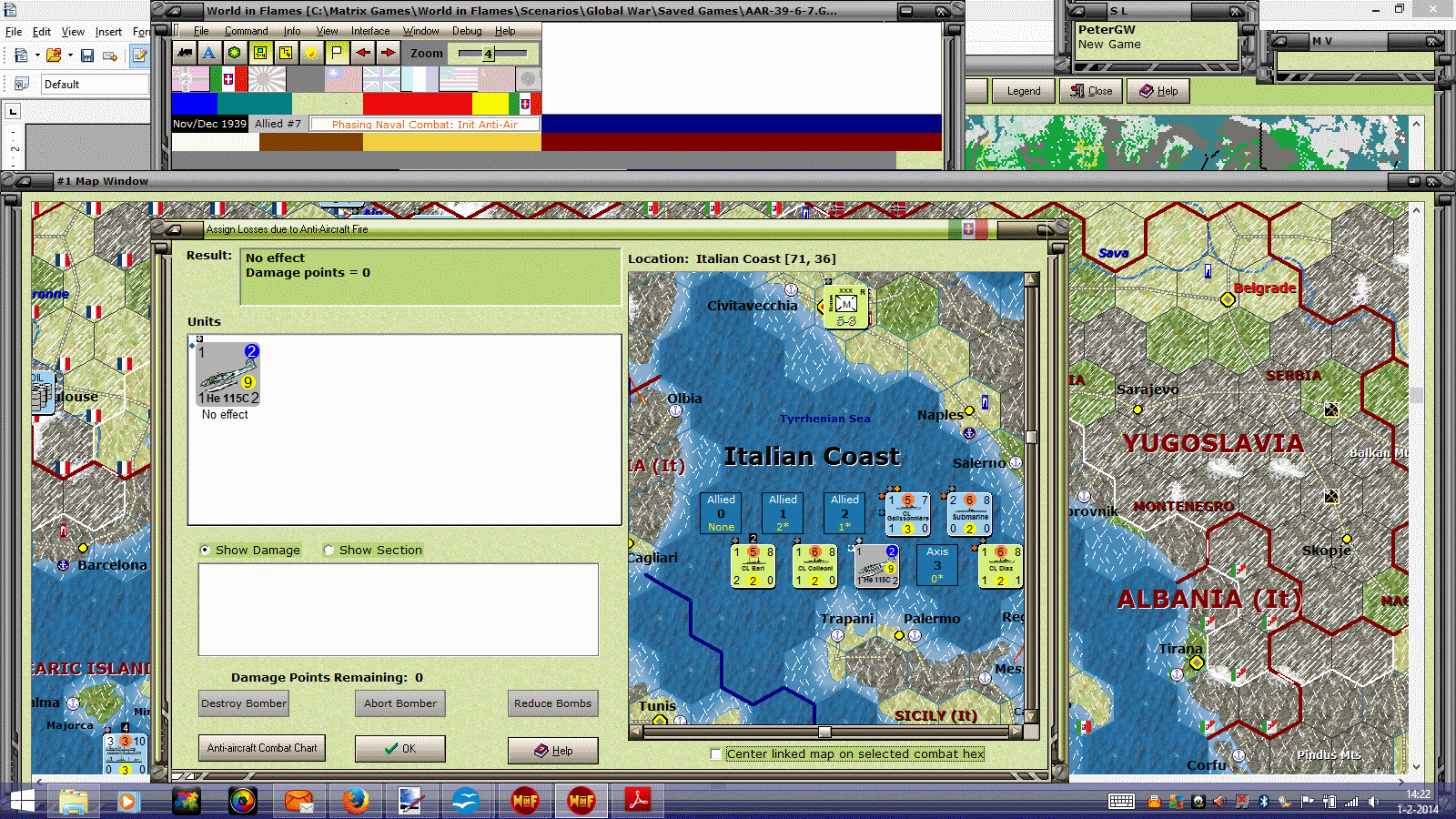Click the Windows Start button

point(20,801)
